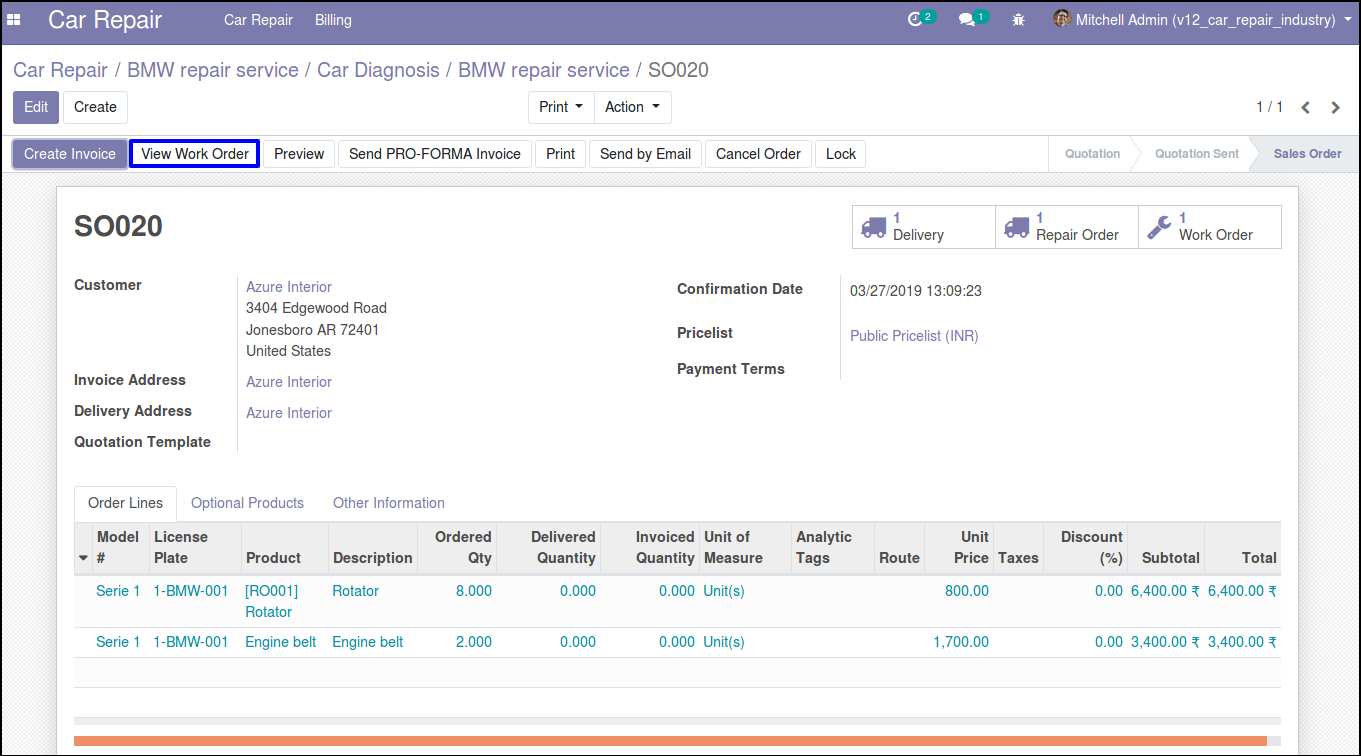Open the conversations chat bubble icon
1361x756 pixels.
pos(967,19)
